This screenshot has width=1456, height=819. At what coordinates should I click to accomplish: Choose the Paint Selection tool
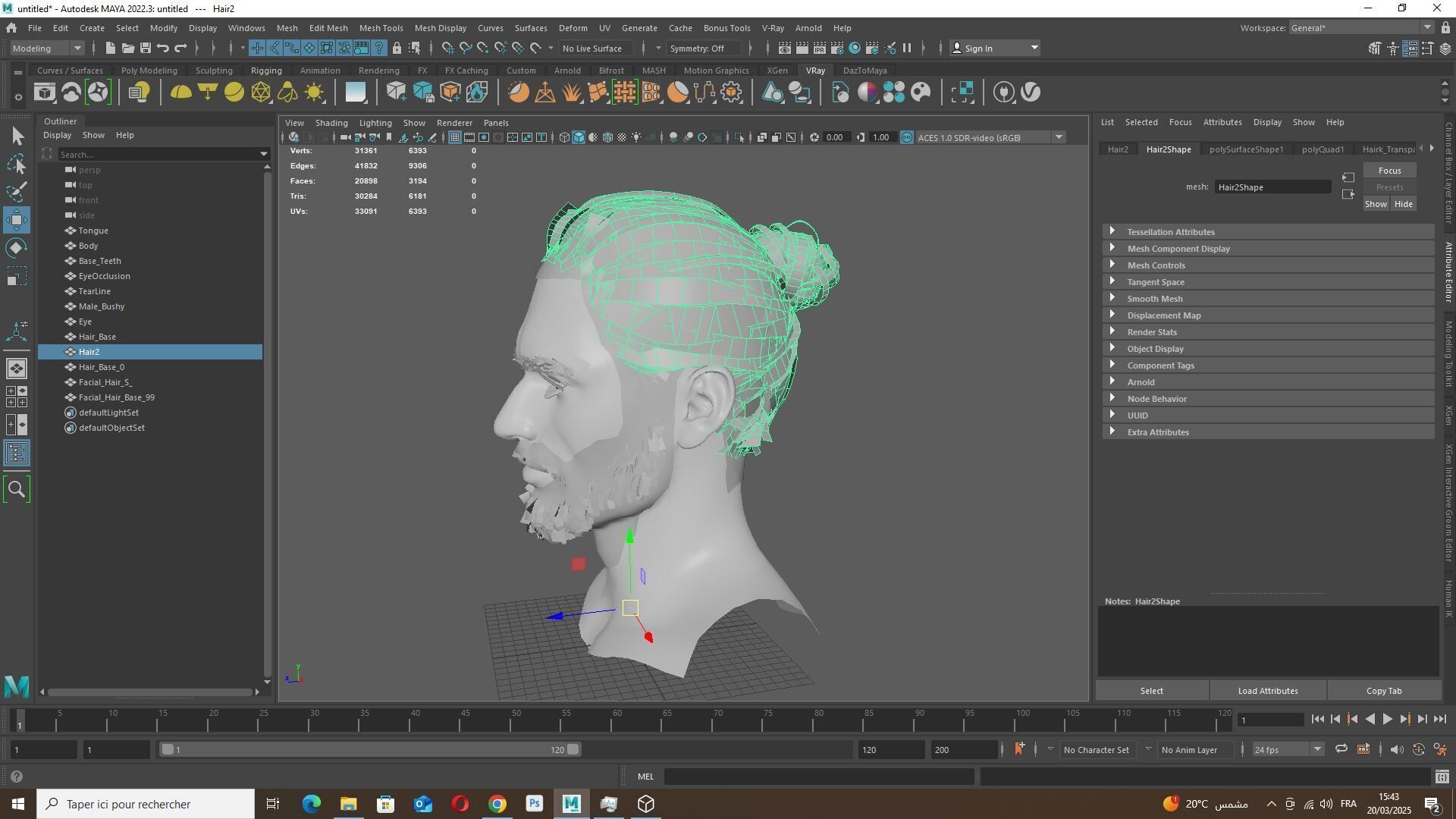coord(17,191)
